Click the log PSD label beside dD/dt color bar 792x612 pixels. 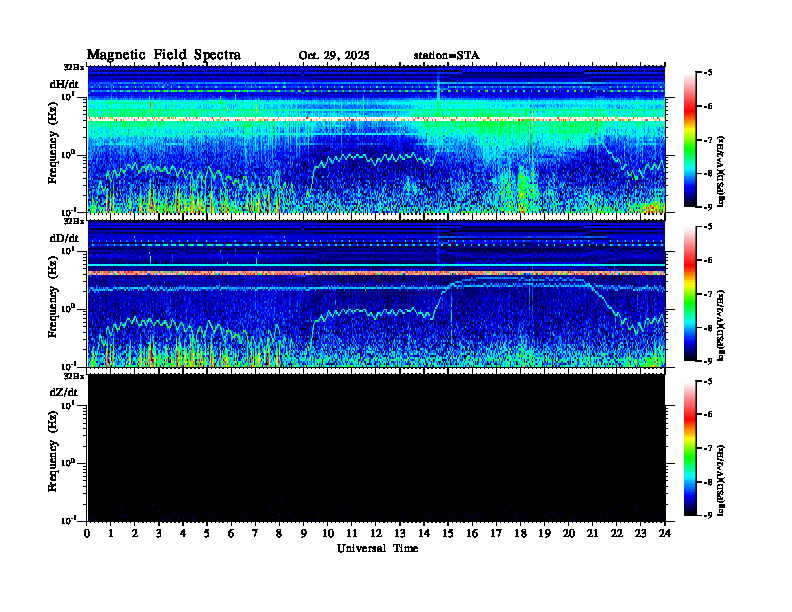click(x=721, y=325)
